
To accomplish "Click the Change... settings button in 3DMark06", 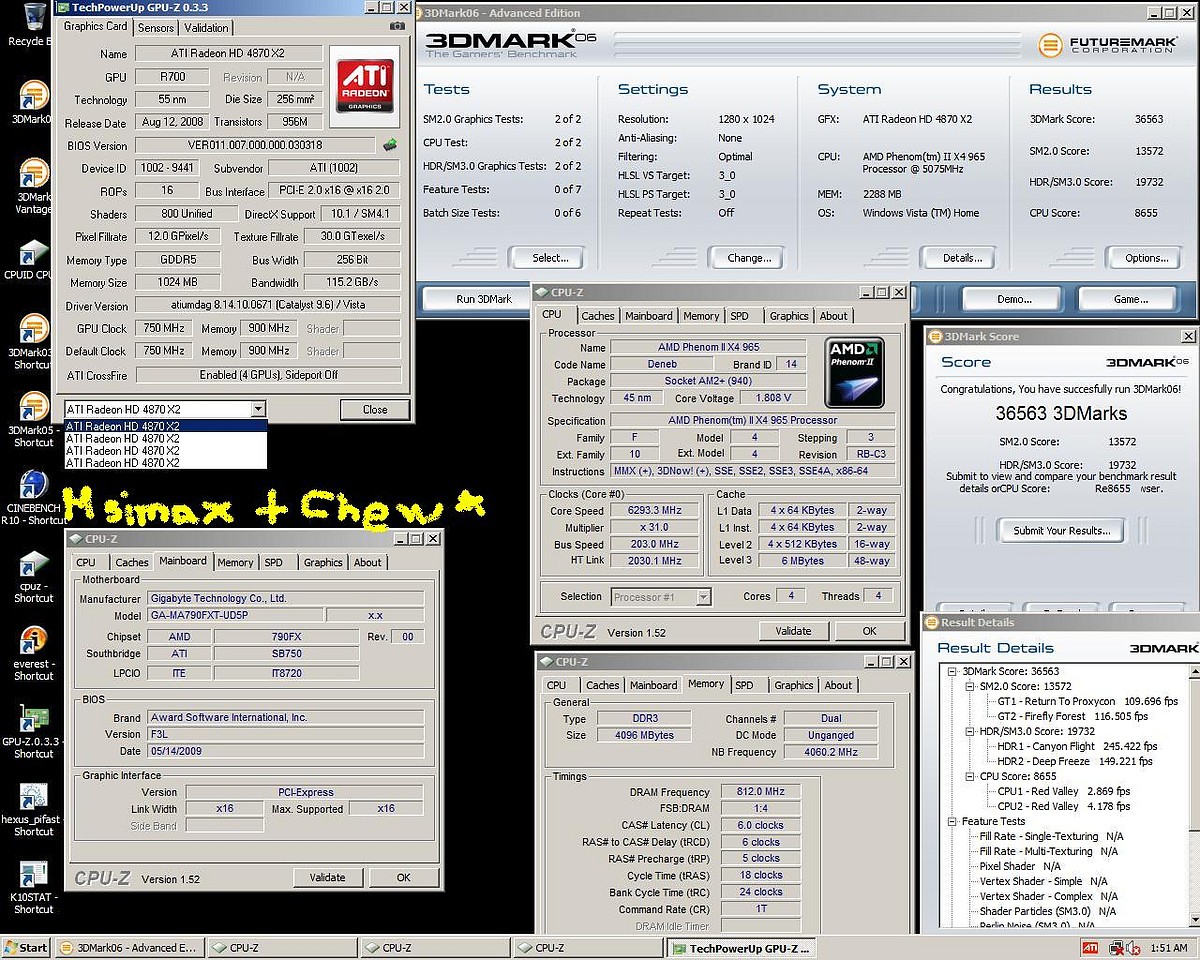I will (x=749, y=258).
